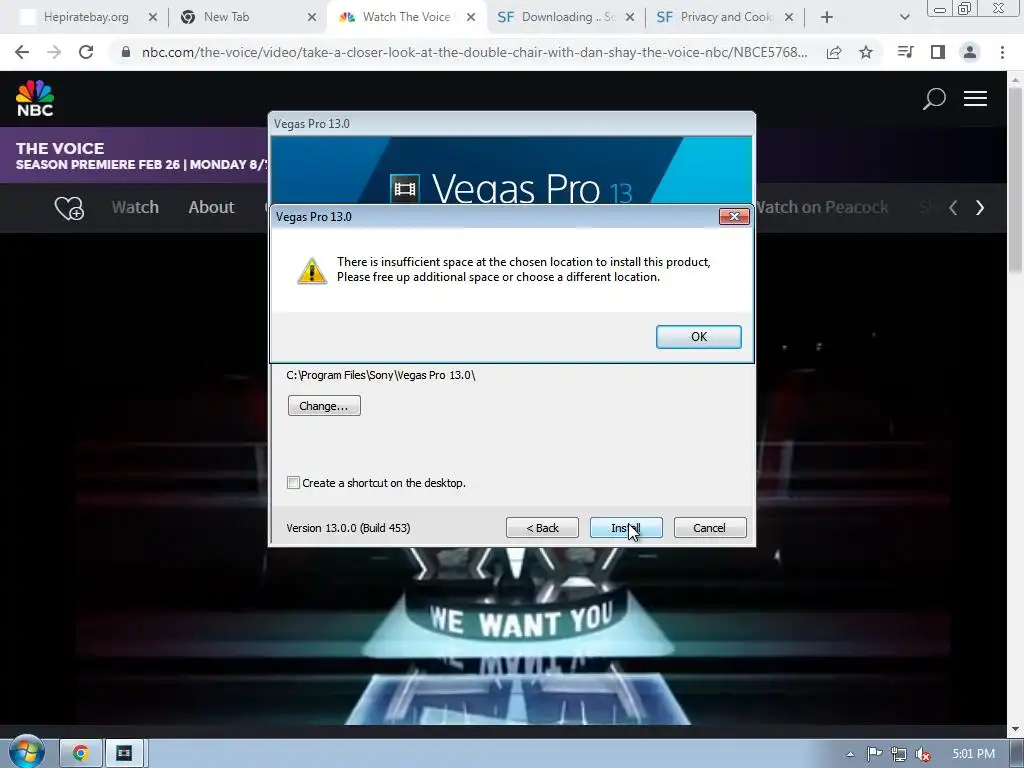The width and height of the screenshot is (1024, 768).
Task: Select the Watch The Voice tab
Action: click(406, 17)
